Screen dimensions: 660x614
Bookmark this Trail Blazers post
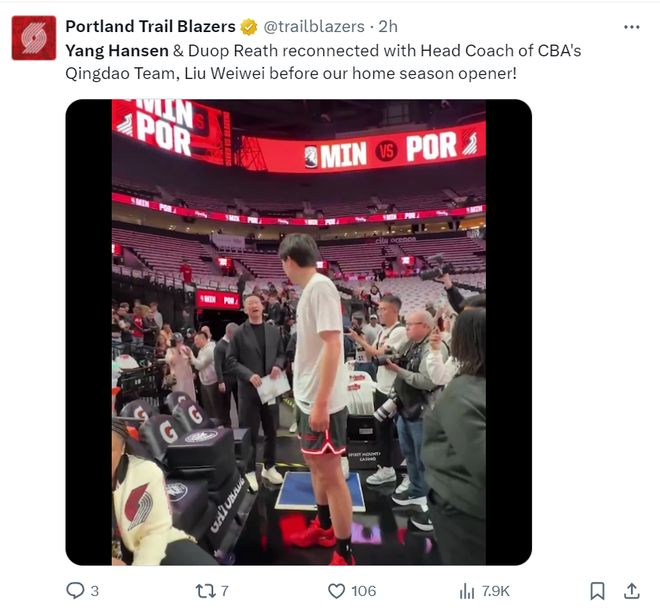pyautogui.click(x=597, y=590)
